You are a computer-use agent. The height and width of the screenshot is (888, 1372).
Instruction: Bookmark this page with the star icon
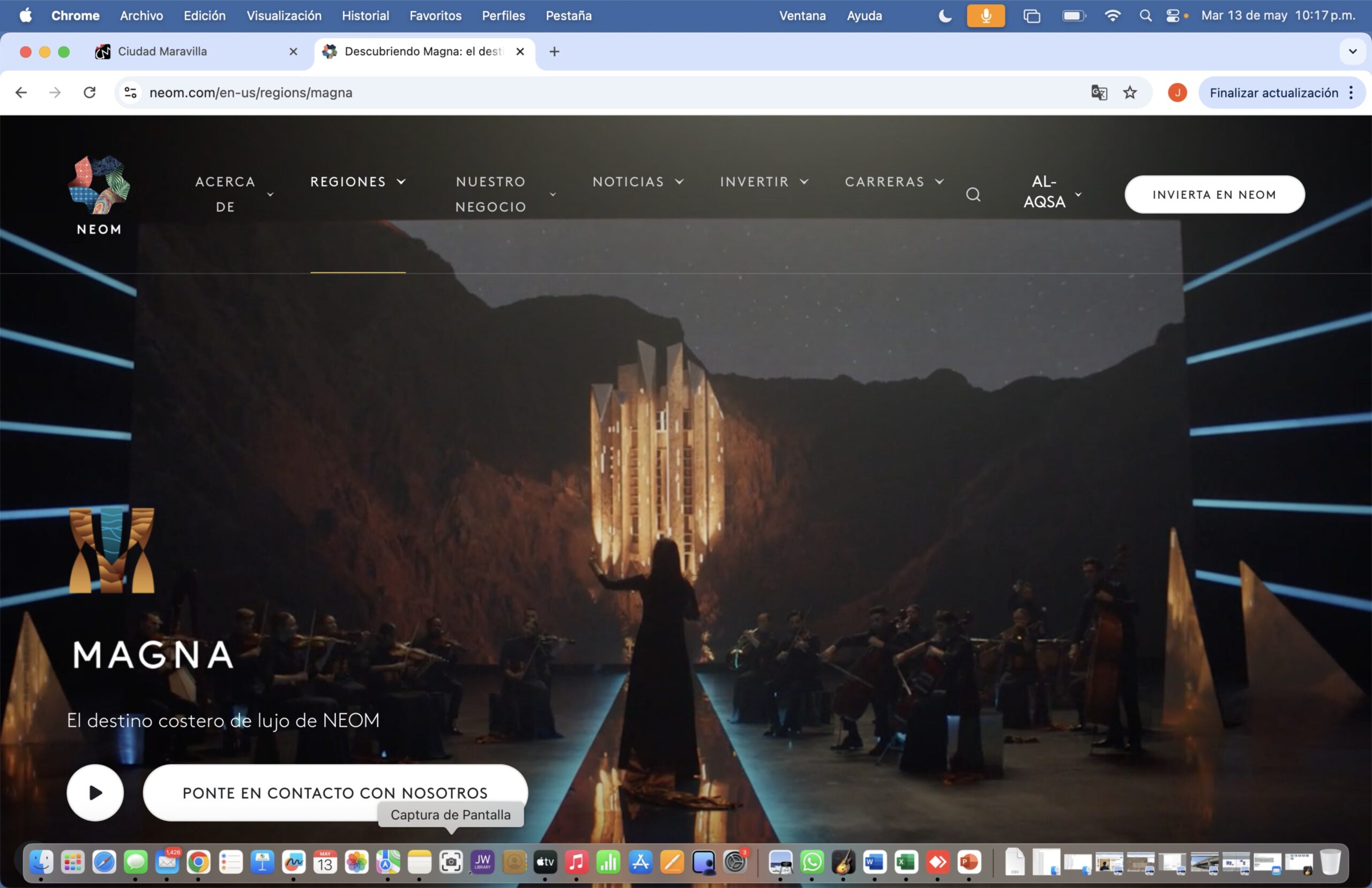pyautogui.click(x=1130, y=92)
